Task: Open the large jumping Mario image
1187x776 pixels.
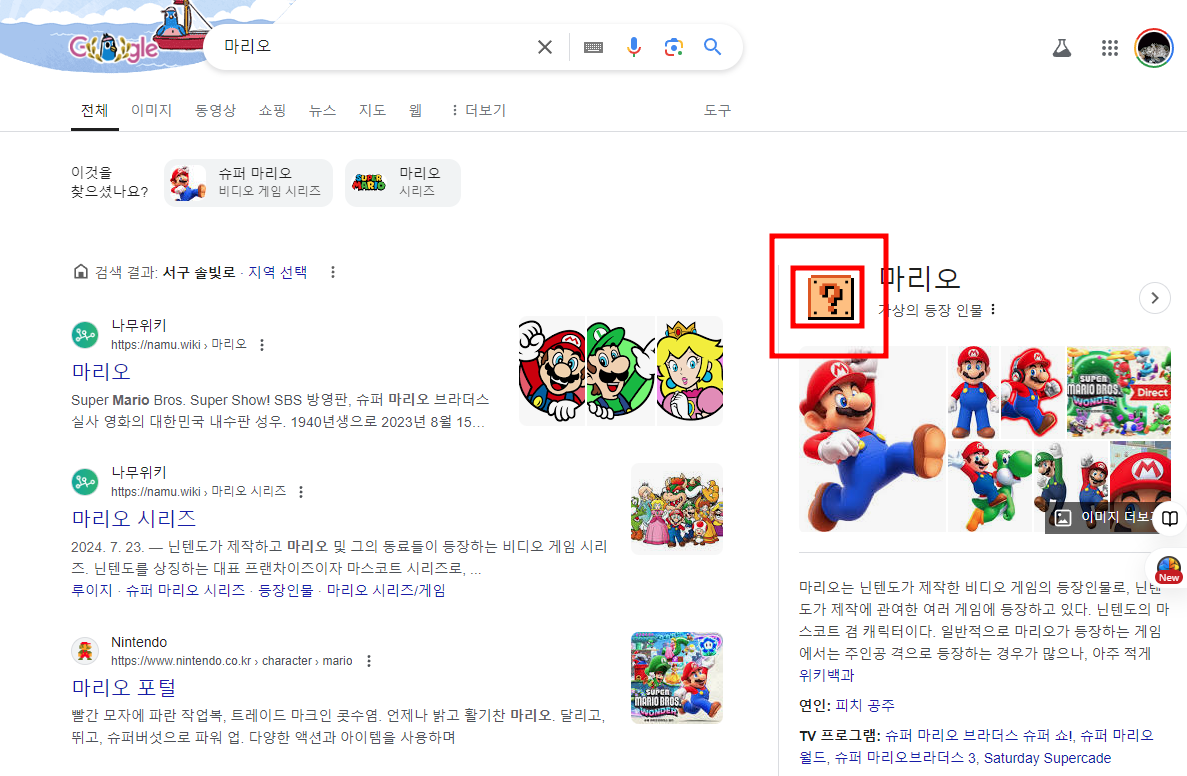Action: 872,439
